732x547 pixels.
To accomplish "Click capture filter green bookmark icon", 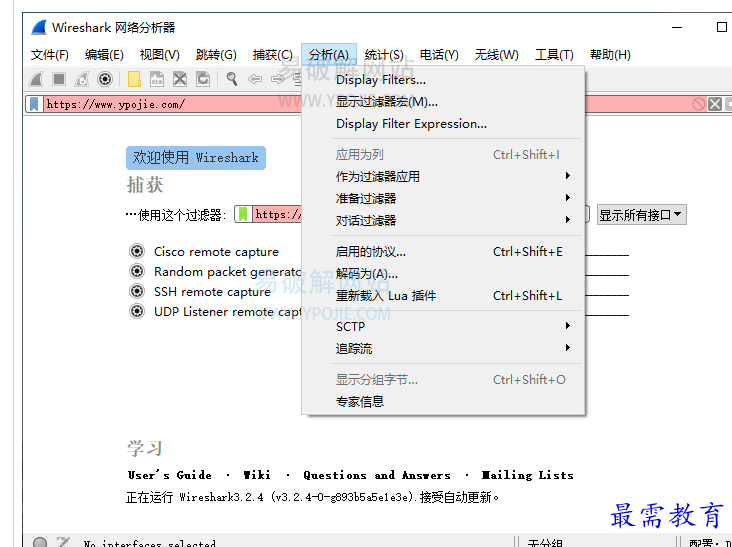I will click(243, 214).
